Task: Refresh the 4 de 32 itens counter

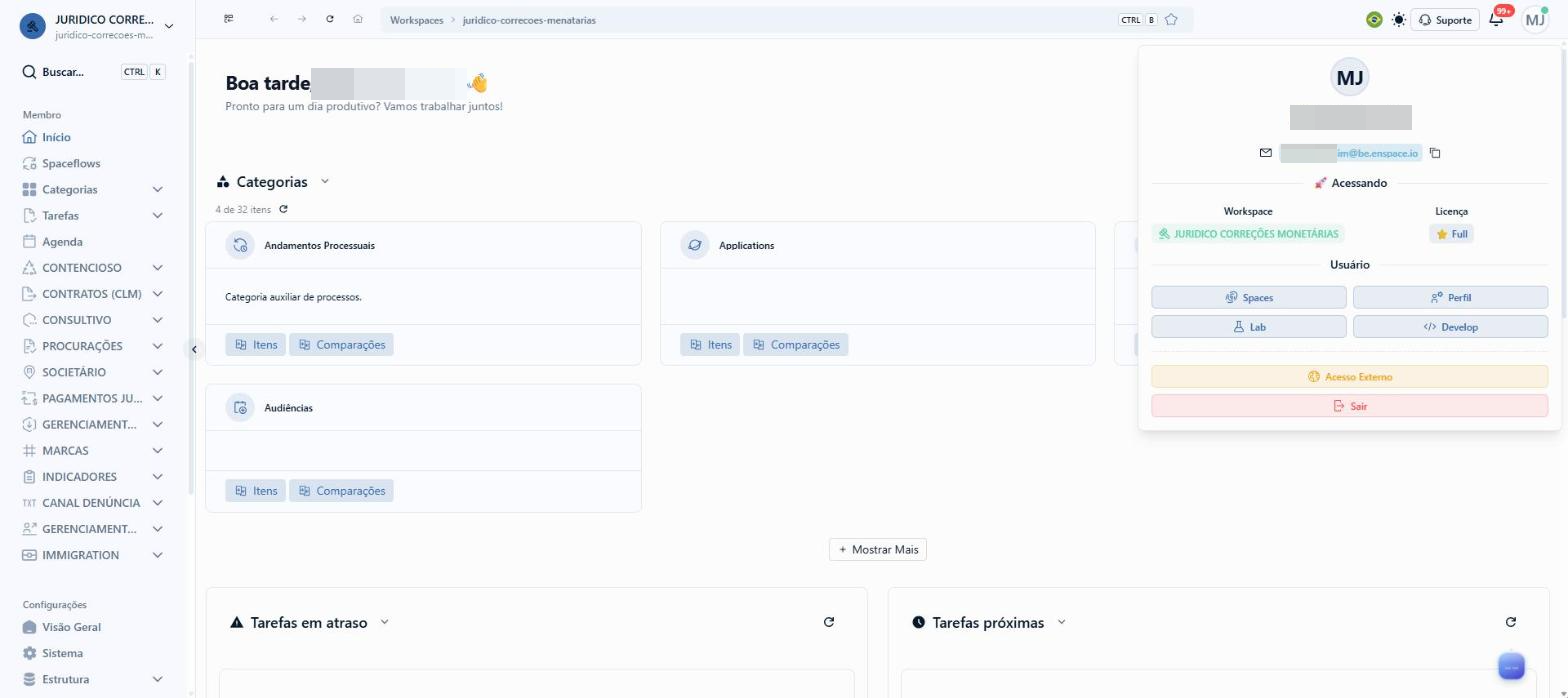Action: [284, 209]
